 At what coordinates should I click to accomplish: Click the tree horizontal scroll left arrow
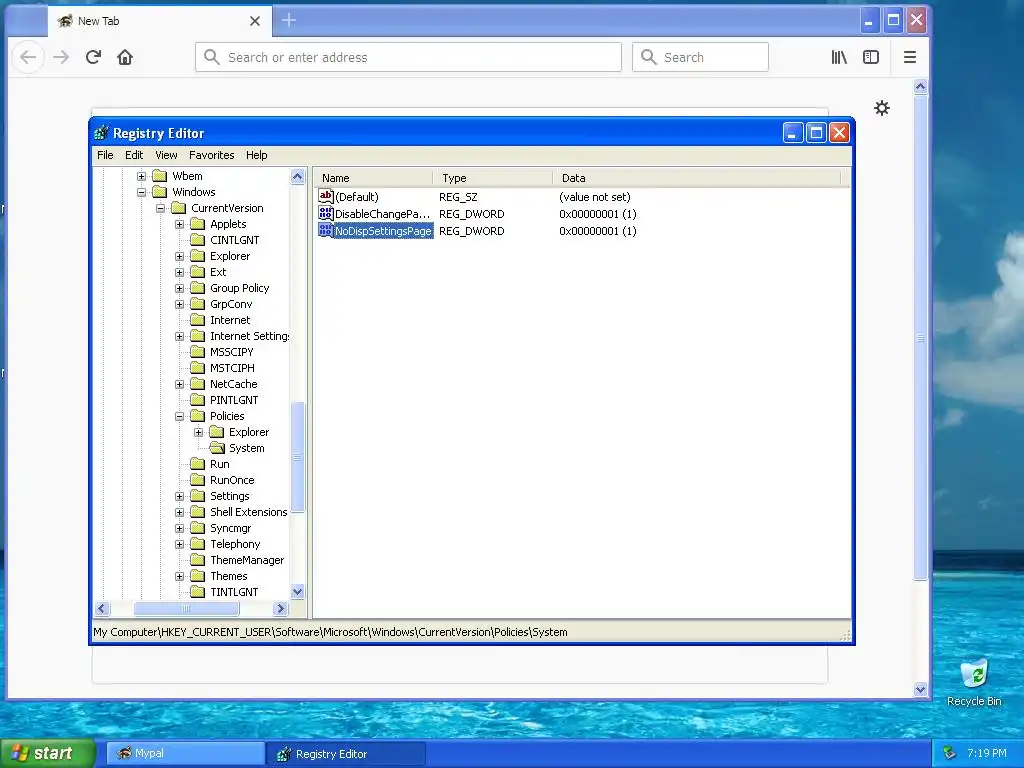pyautogui.click(x=101, y=609)
